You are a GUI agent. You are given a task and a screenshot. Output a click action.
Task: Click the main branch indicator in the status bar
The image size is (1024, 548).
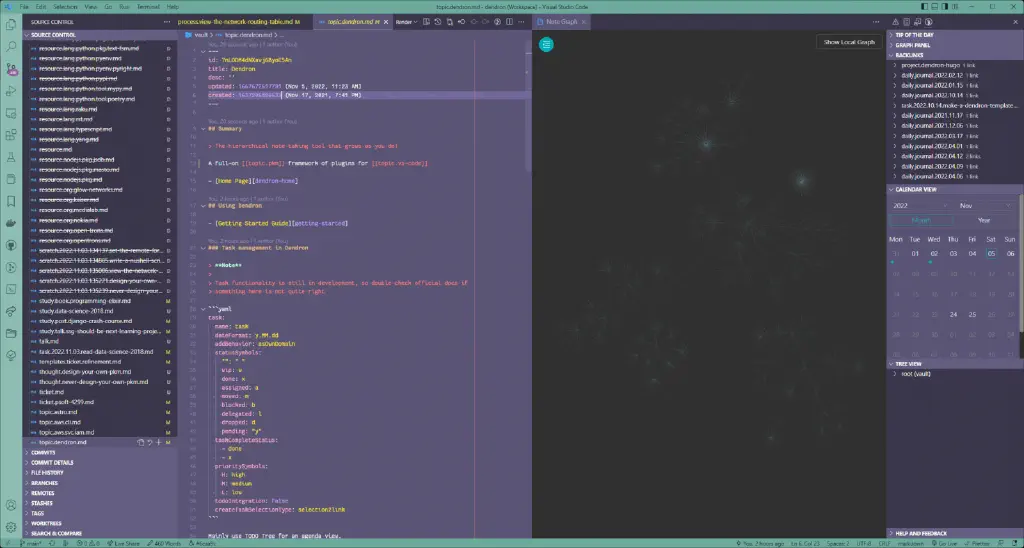pyautogui.click(x=31, y=543)
